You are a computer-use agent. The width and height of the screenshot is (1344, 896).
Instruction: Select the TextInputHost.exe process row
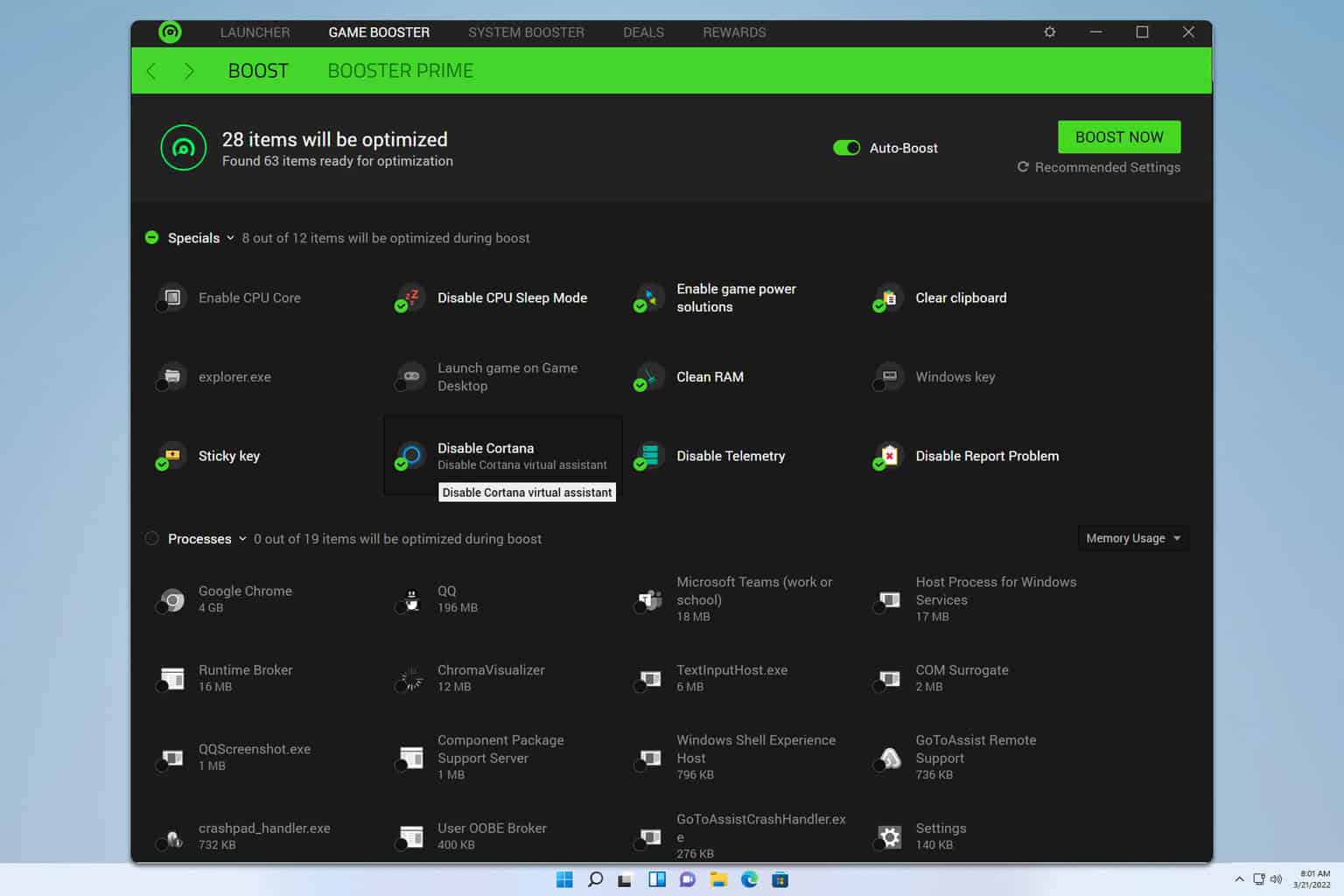point(743,678)
